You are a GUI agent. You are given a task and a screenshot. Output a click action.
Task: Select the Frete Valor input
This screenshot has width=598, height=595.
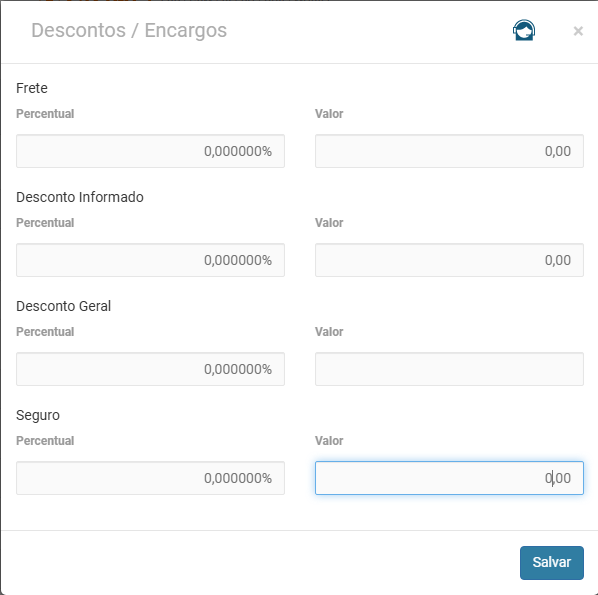449,151
